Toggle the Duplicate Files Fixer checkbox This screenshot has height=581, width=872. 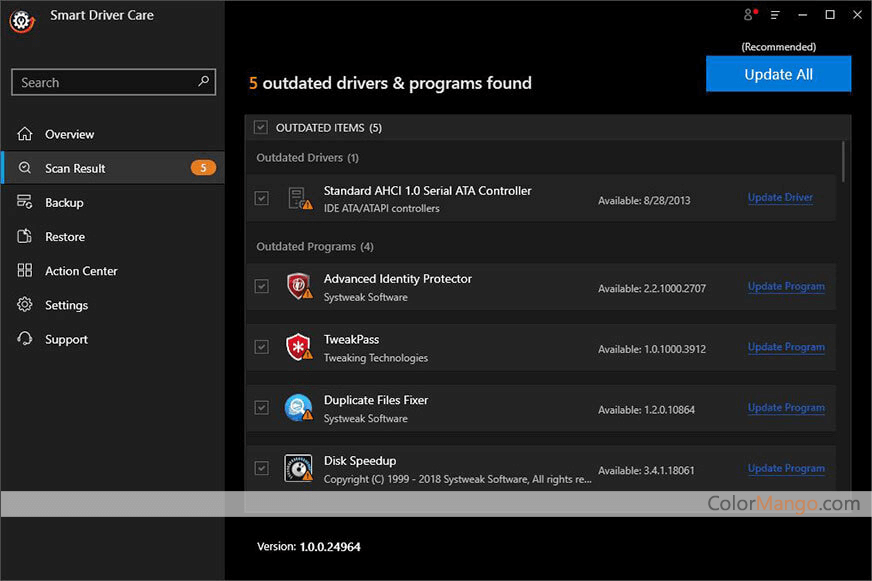[261, 408]
